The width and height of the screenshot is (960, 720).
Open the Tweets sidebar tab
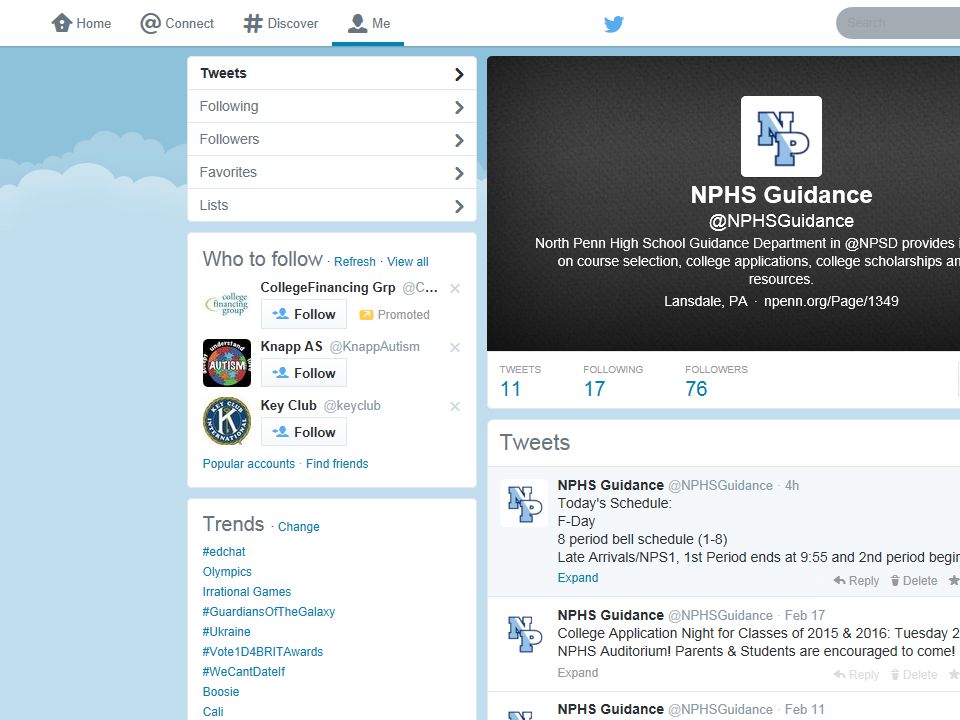click(x=332, y=73)
